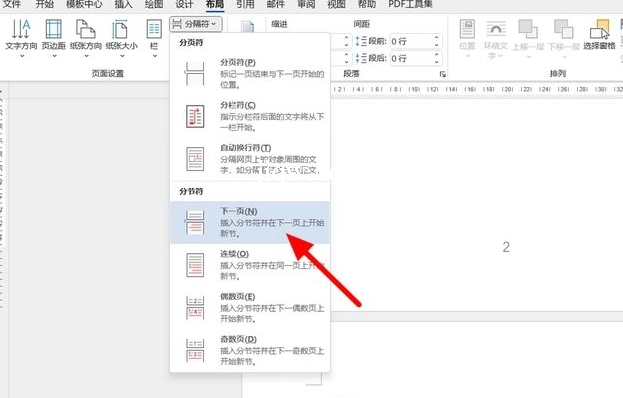Open the 纸张方向 orientation tool
The height and width of the screenshot is (398, 623).
(86, 39)
